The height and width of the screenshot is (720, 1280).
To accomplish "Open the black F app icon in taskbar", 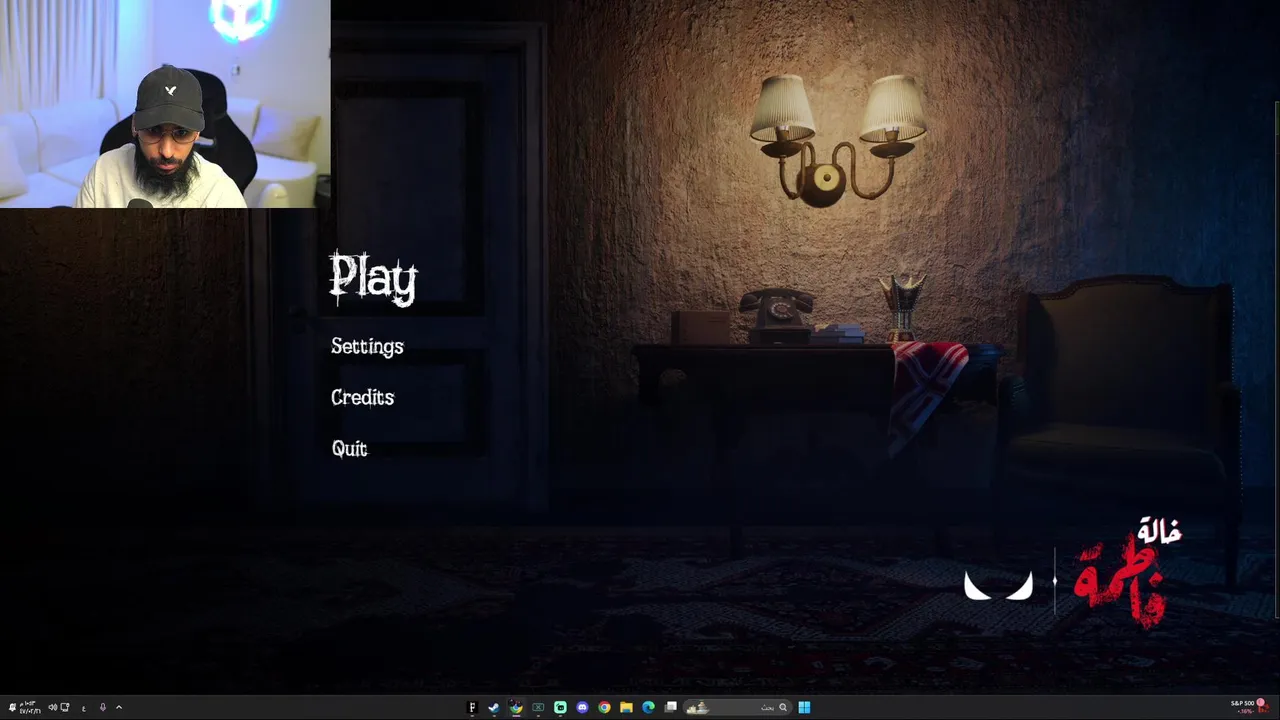I will coord(472,707).
